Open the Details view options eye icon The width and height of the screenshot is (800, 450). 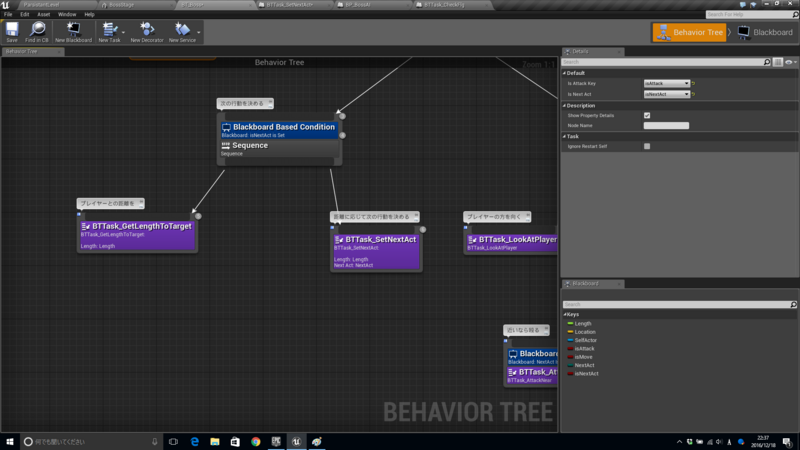[790, 62]
